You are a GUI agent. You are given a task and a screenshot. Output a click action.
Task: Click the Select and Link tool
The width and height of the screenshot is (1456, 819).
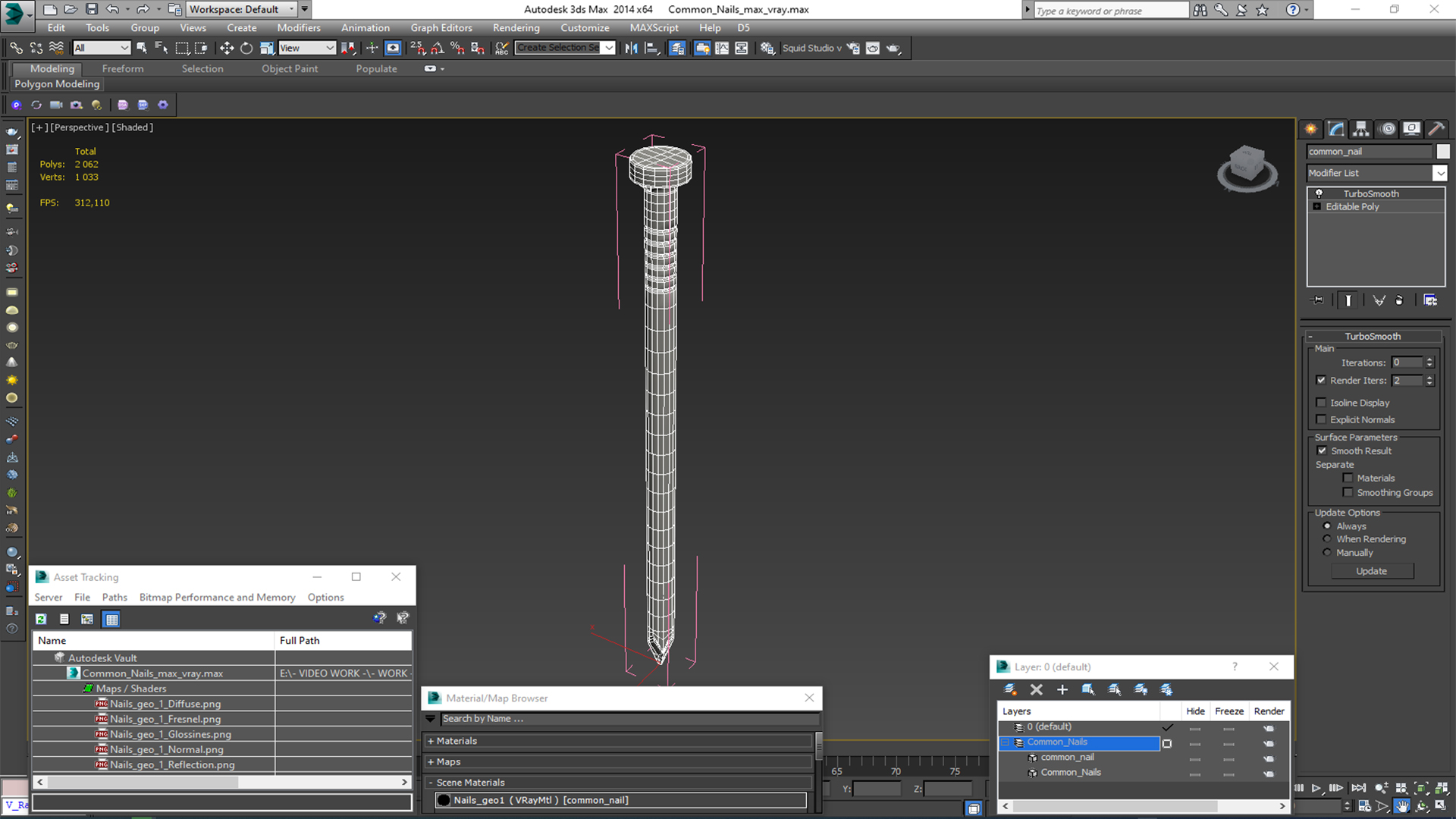pos(16,48)
